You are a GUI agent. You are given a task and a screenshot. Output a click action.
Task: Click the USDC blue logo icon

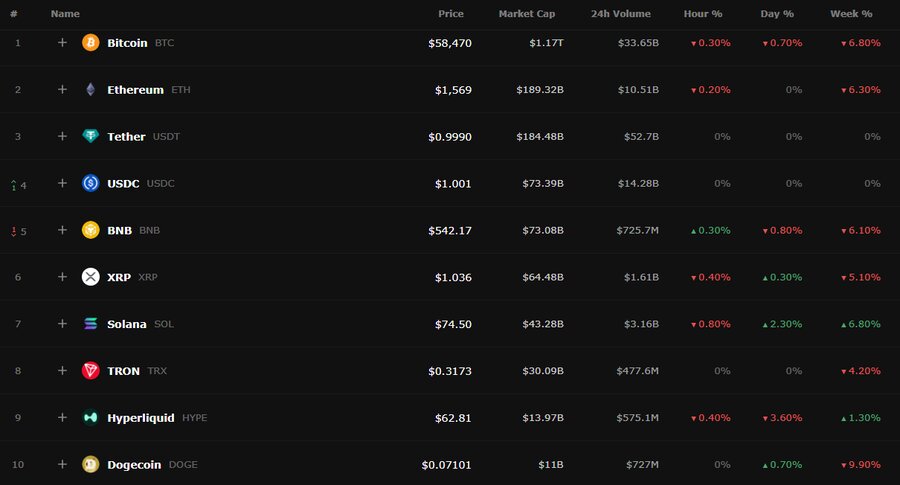coord(90,183)
